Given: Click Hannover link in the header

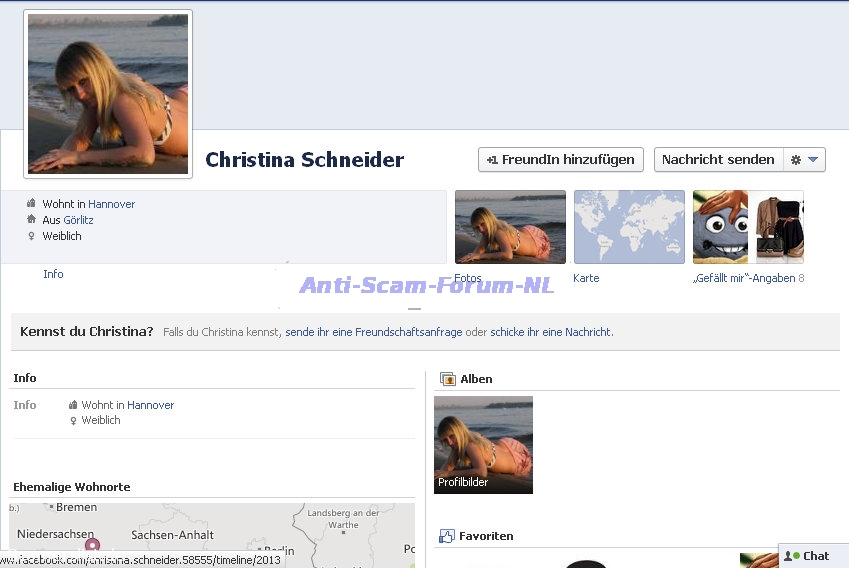Looking at the screenshot, I should (x=111, y=204).
